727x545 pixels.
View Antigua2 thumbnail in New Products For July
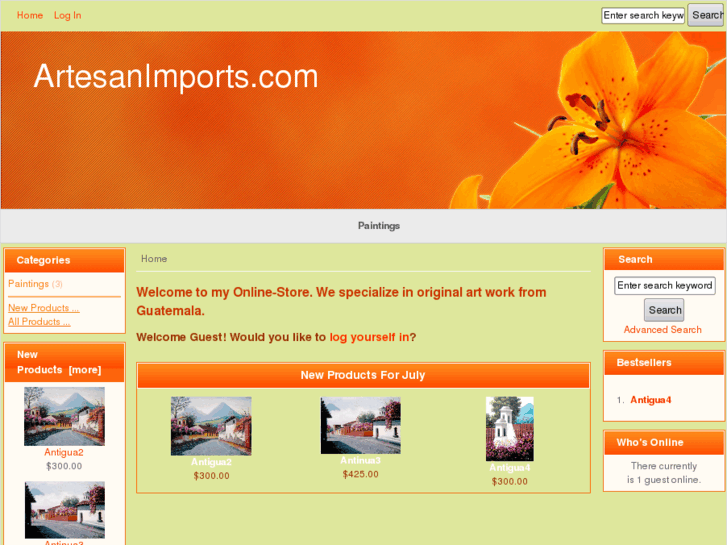tap(211, 426)
